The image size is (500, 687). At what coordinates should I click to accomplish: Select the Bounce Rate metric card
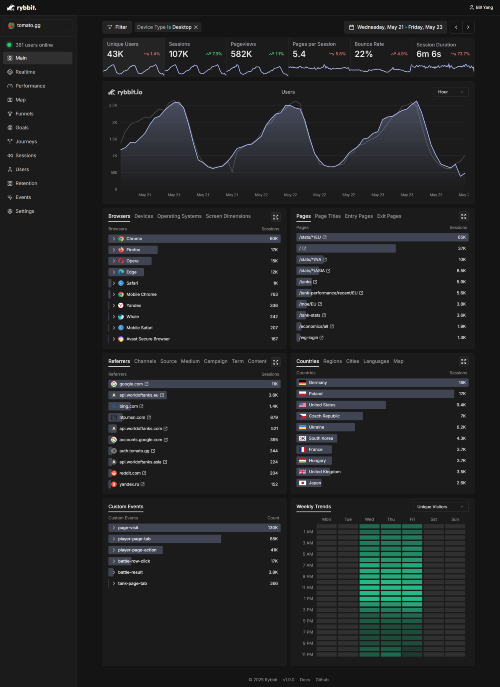(381, 57)
